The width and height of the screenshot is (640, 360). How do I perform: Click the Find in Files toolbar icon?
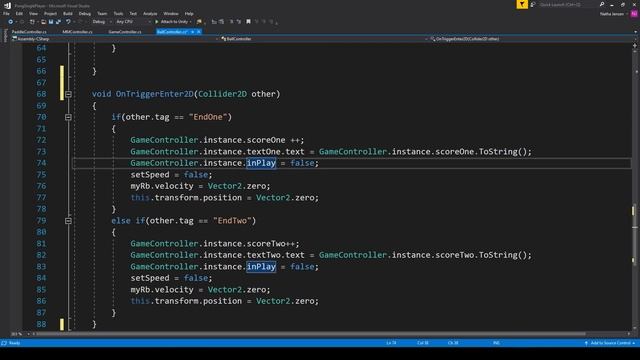199,22
